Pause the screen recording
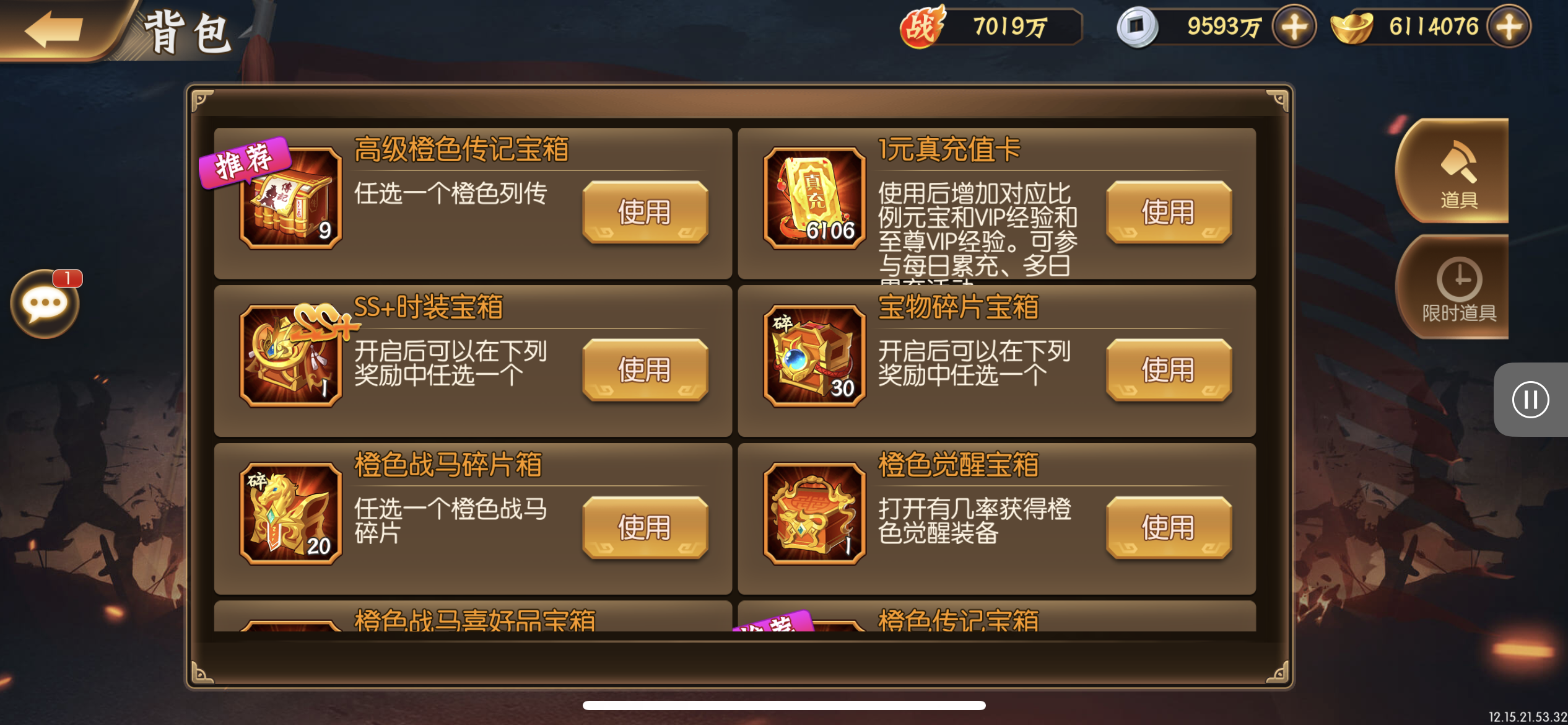The image size is (1568, 725). [x=1530, y=400]
